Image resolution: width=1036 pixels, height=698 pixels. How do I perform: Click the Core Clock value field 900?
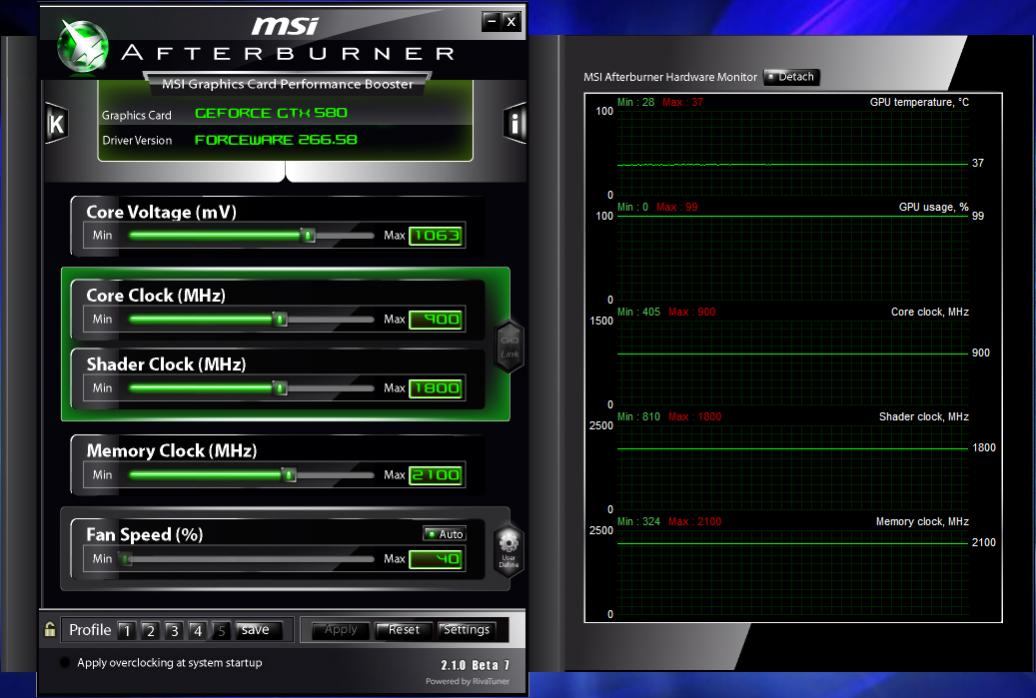[436, 320]
